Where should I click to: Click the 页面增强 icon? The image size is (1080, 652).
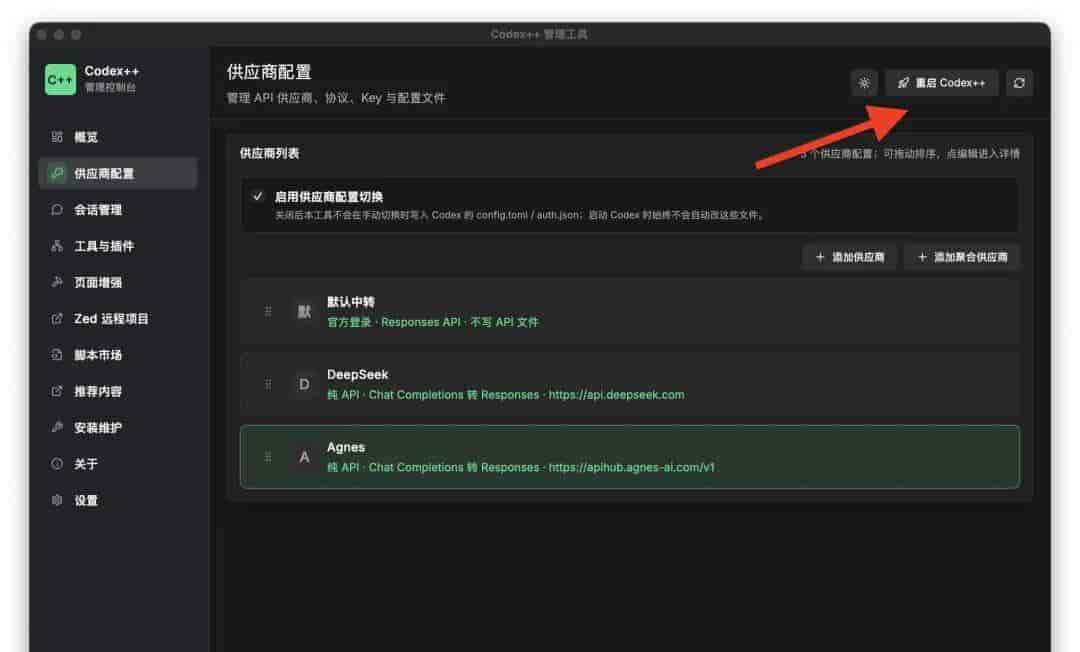pyautogui.click(x=57, y=282)
